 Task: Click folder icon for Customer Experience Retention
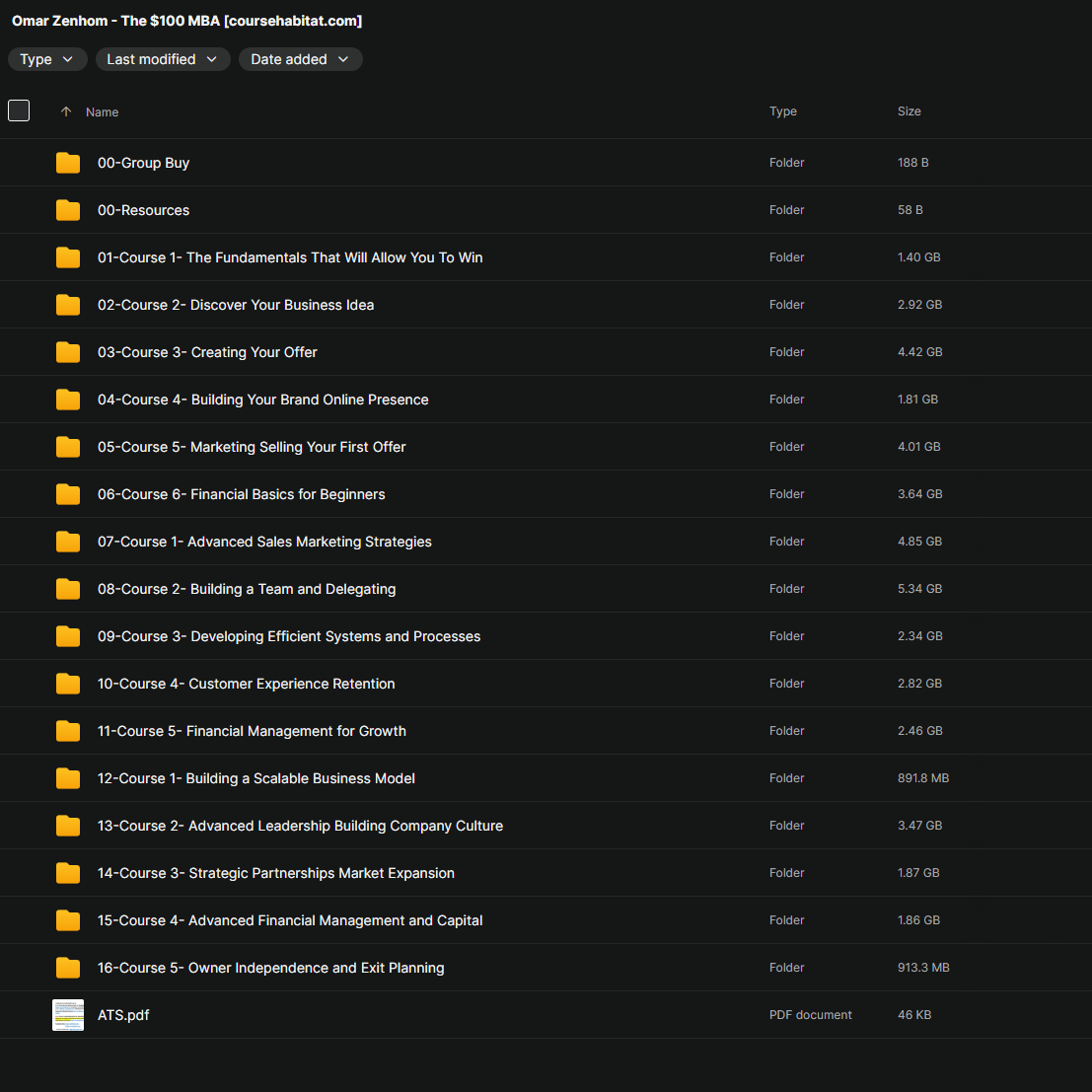(67, 684)
